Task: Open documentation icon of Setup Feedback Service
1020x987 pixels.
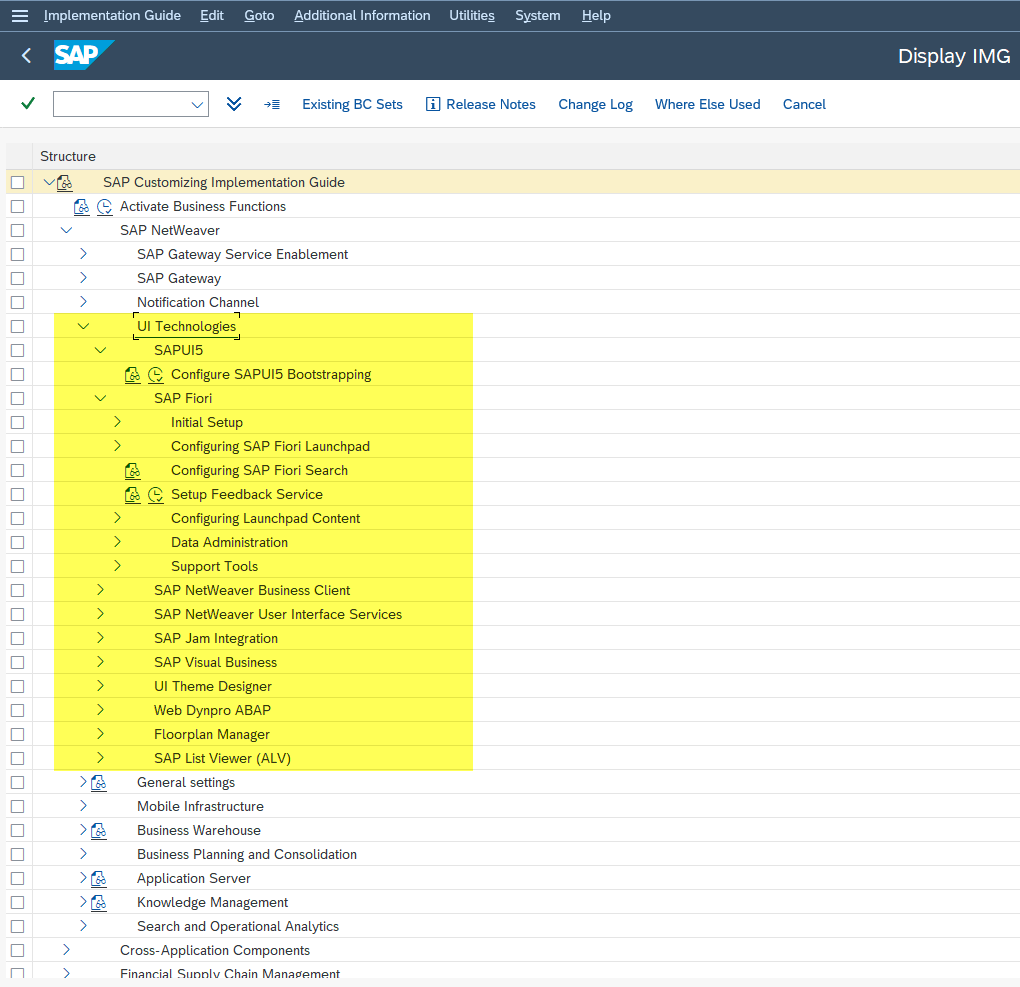Action: (133, 494)
